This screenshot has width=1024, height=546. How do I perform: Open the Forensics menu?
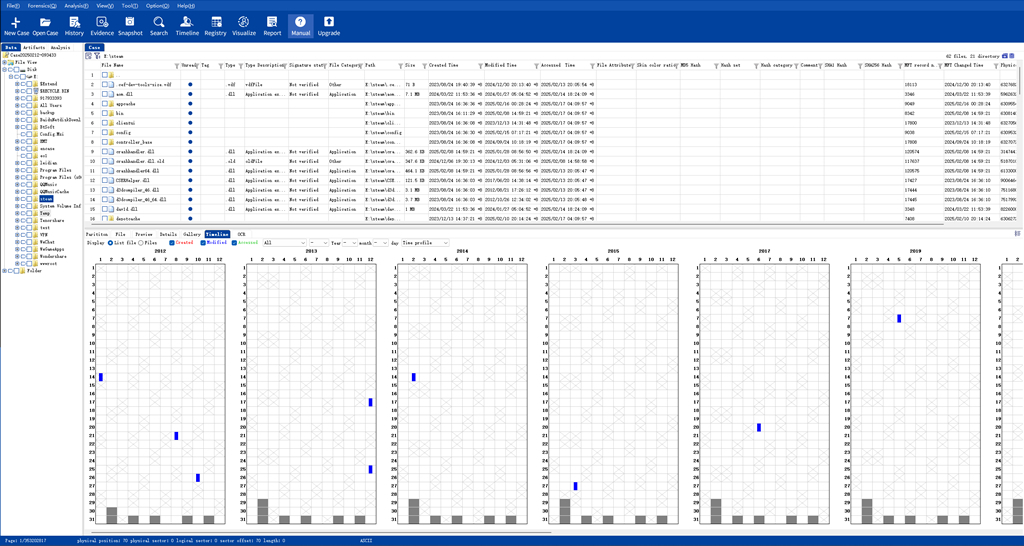coord(42,5)
